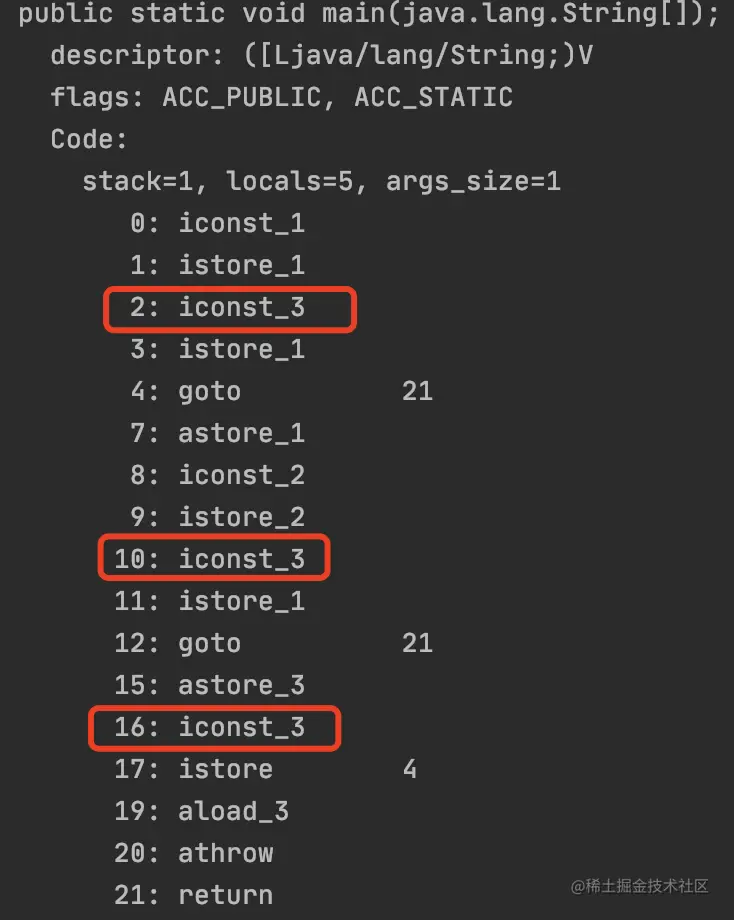Click the 21: return instruction
Screen dimensions: 734x920
tap(194, 896)
